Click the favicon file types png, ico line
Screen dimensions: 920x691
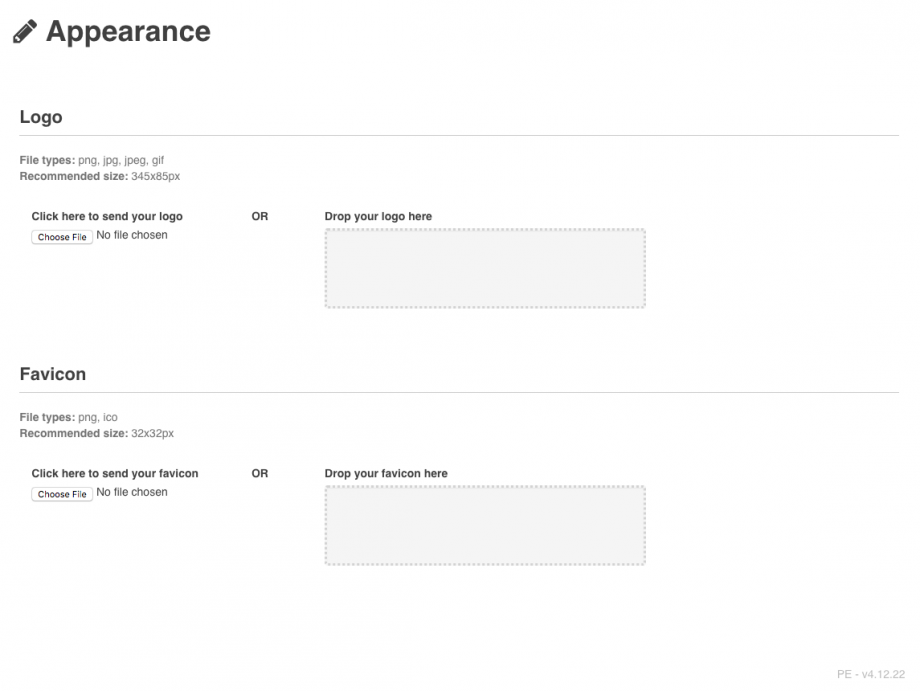69,417
